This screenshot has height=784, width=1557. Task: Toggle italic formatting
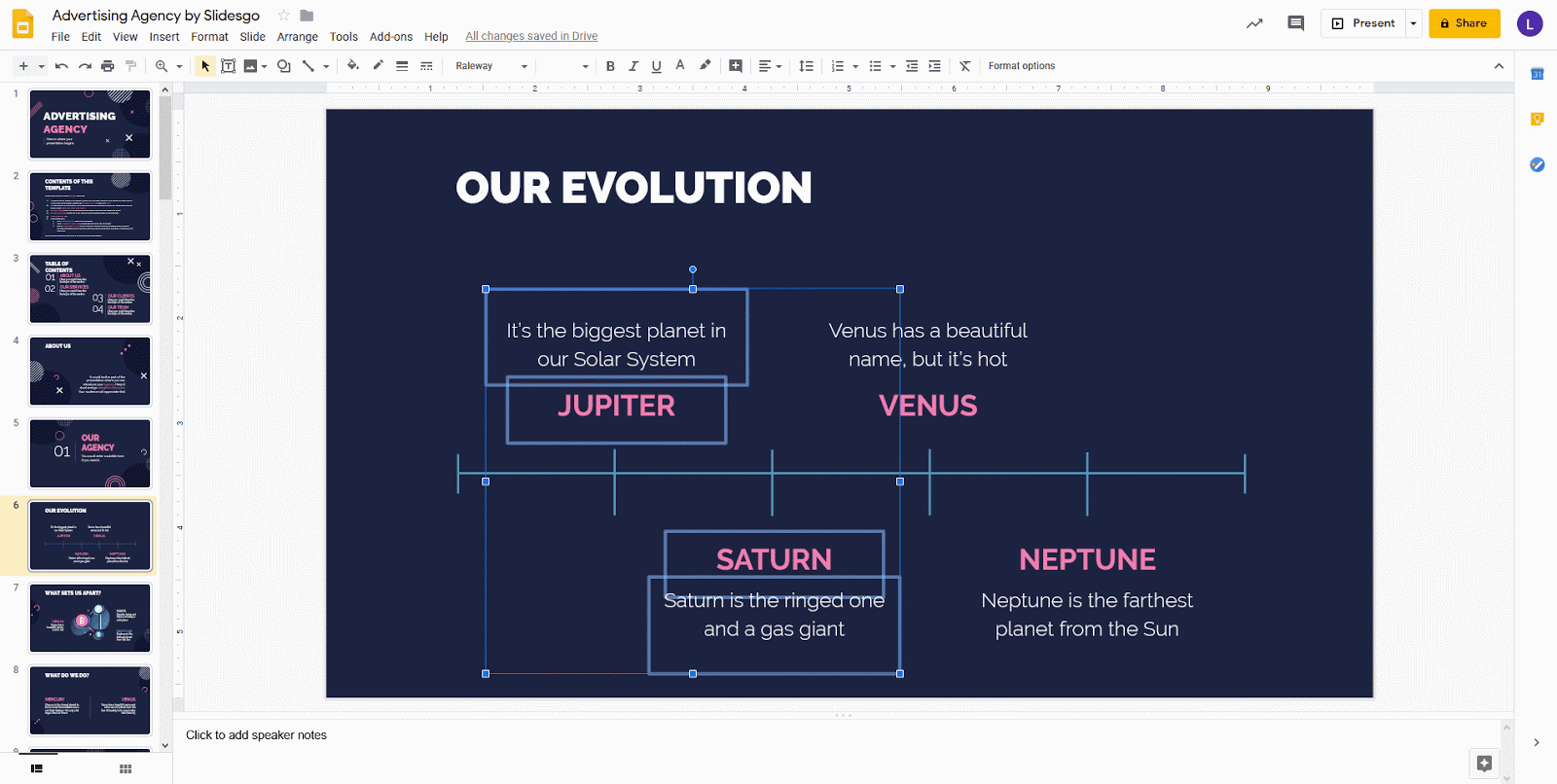[x=634, y=66]
